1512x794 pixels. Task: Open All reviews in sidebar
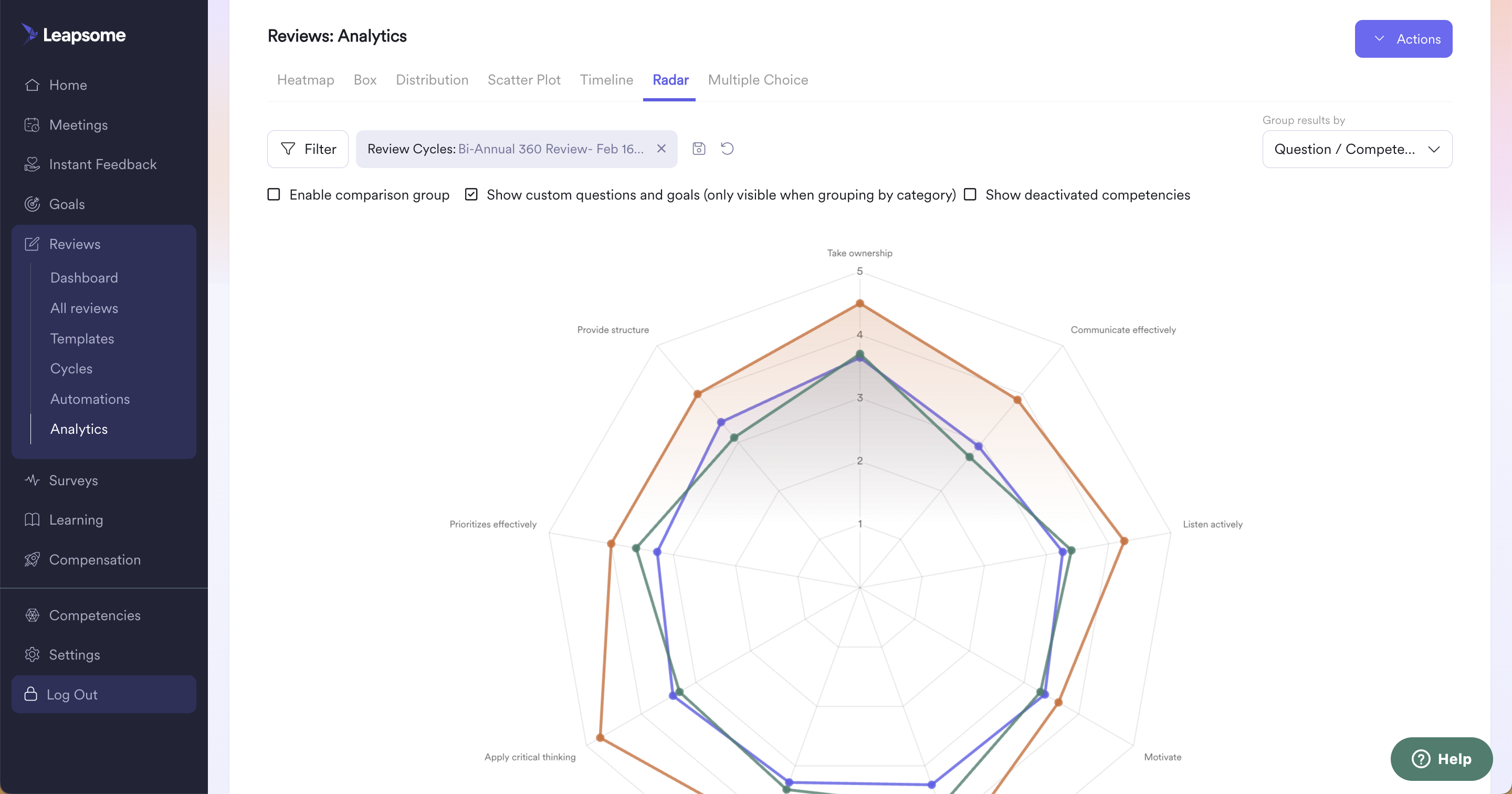[x=84, y=308]
